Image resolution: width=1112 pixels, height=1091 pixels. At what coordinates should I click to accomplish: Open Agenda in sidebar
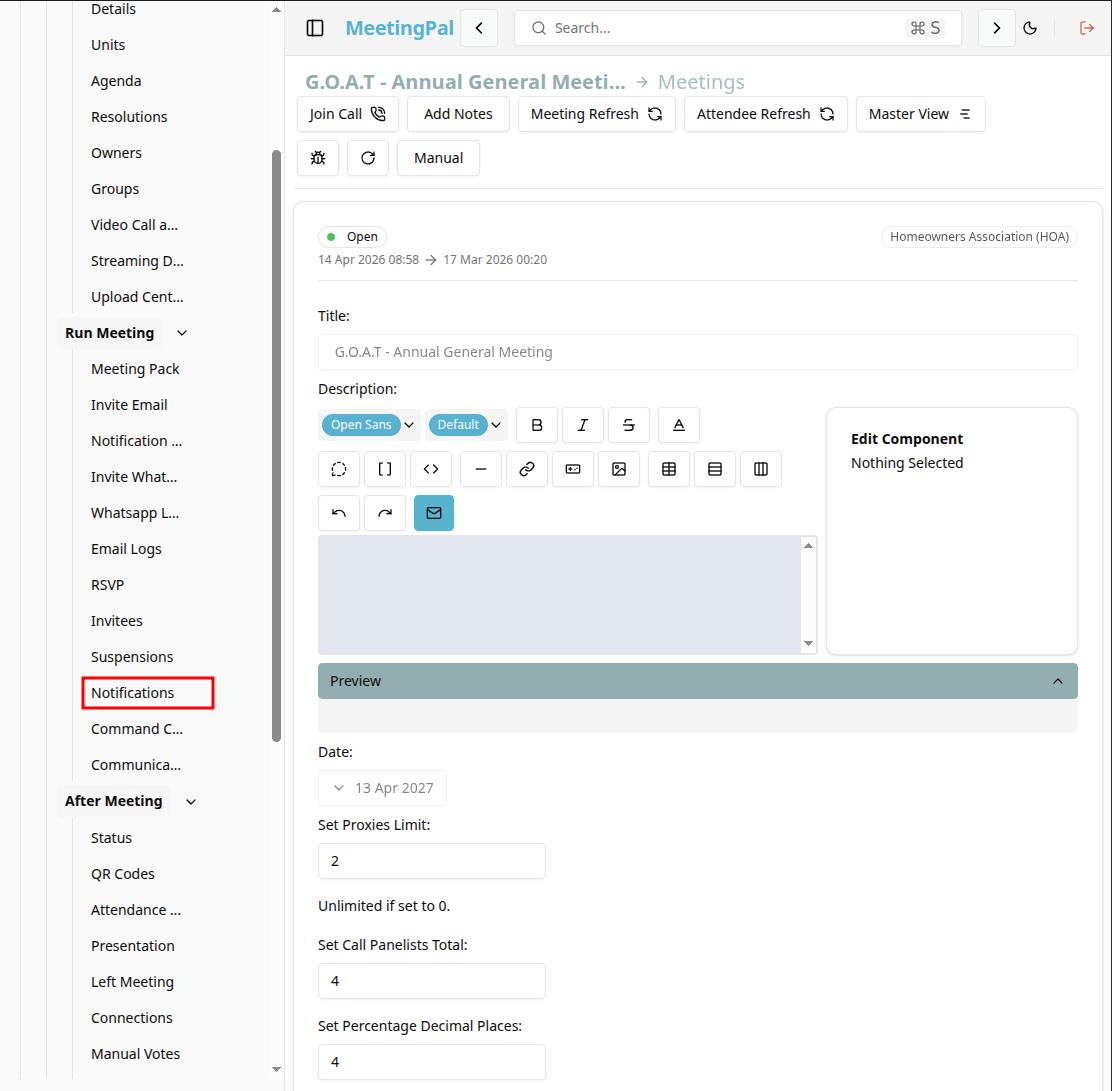(116, 81)
